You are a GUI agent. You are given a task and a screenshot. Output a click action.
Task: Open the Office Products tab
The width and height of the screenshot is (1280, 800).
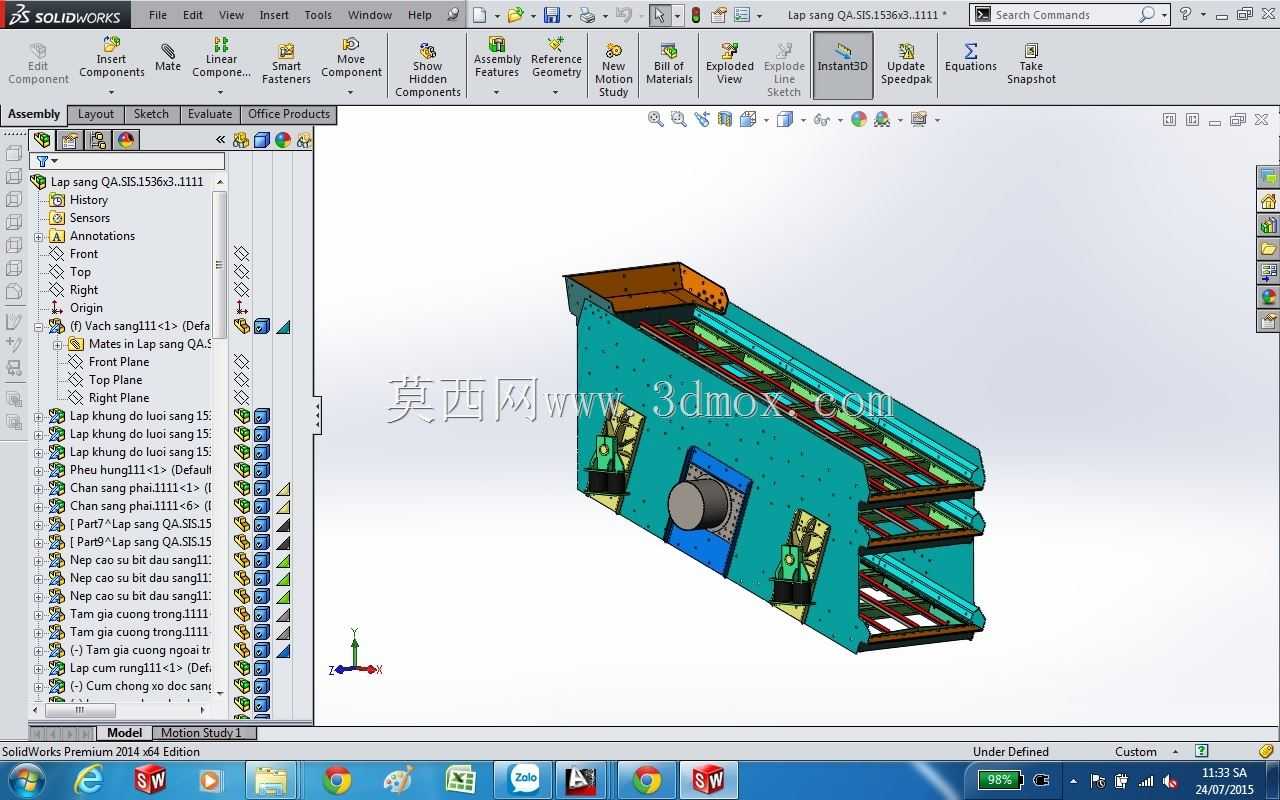click(x=289, y=114)
